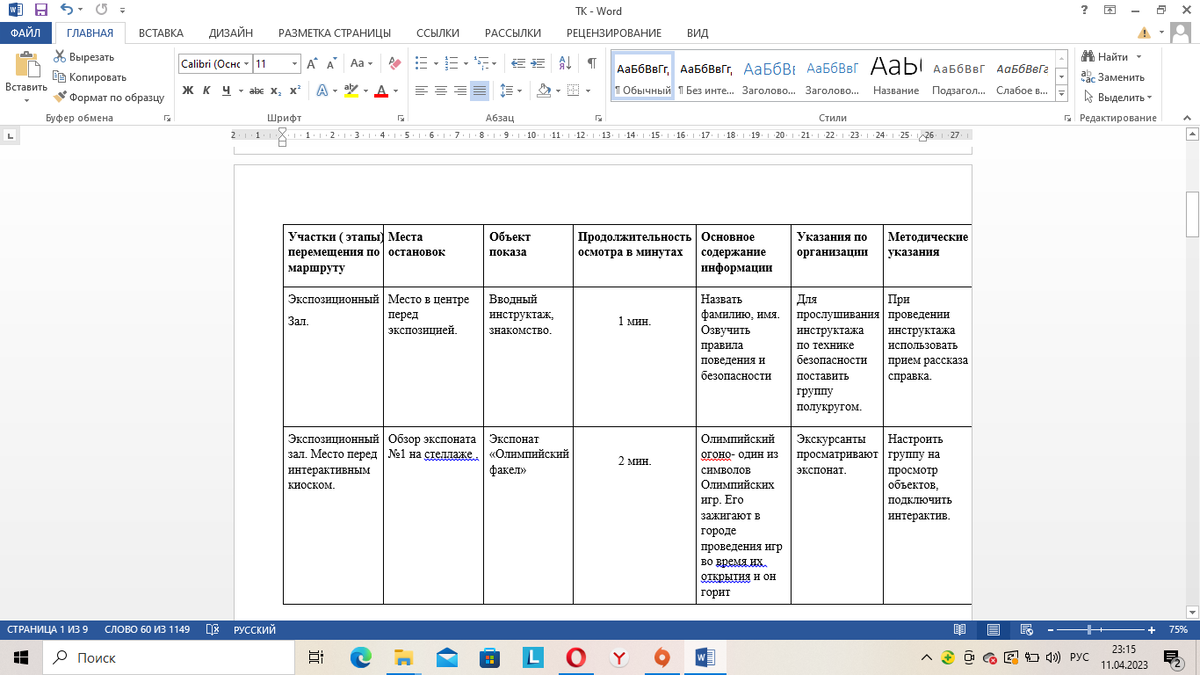This screenshot has width=1200, height=675.
Task: Apply the Обычный style
Action: click(642, 77)
